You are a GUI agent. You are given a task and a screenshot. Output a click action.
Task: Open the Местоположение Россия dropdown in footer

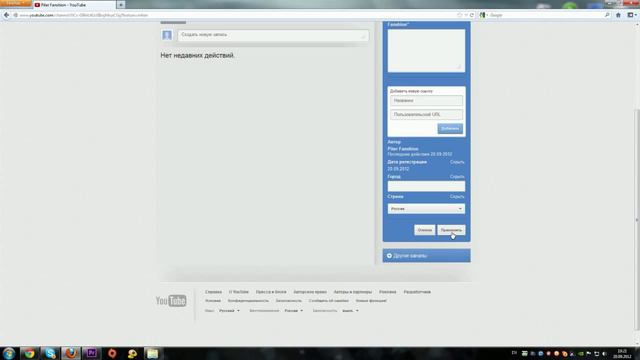click(294, 311)
